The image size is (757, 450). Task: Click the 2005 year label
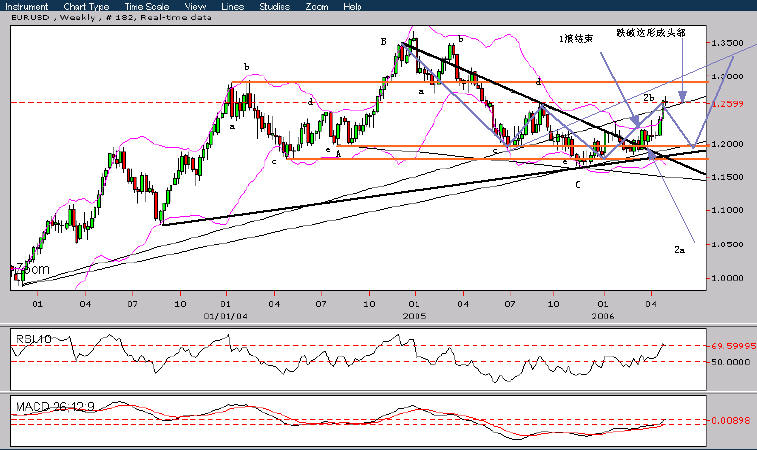click(414, 316)
